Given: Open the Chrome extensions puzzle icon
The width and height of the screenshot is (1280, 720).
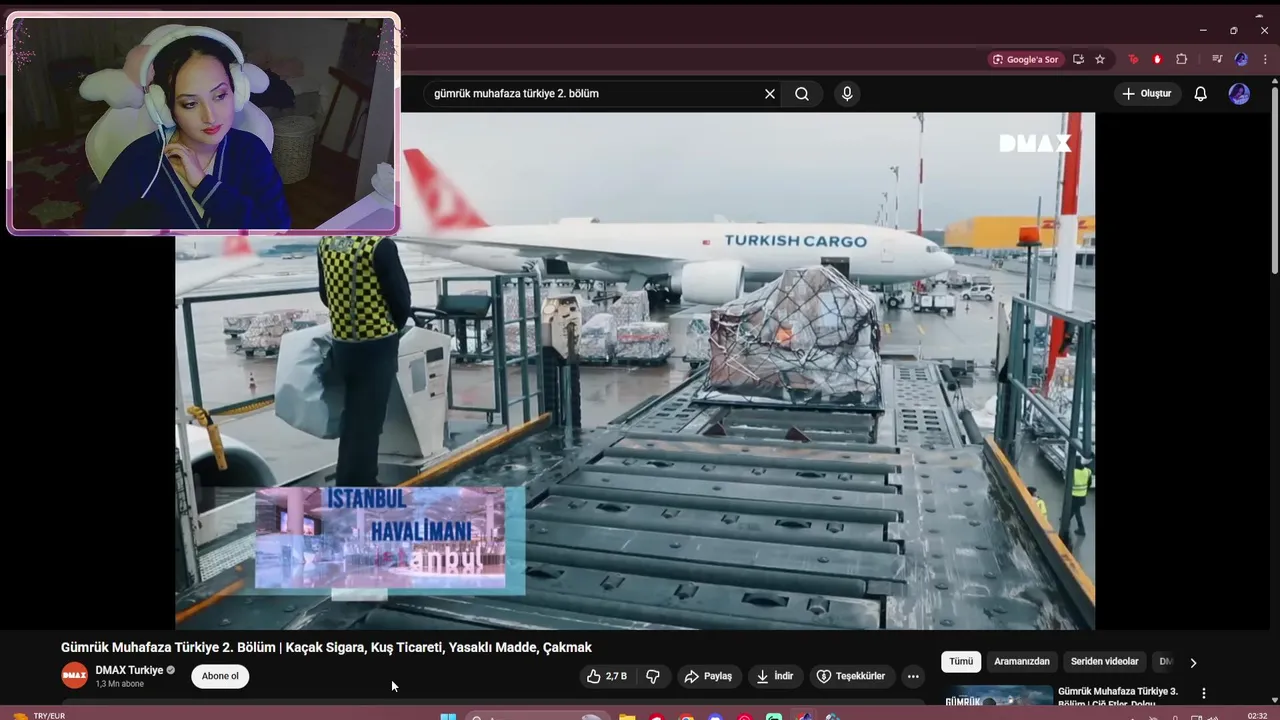Looking at the screenshot, I should click(1181, 60).
